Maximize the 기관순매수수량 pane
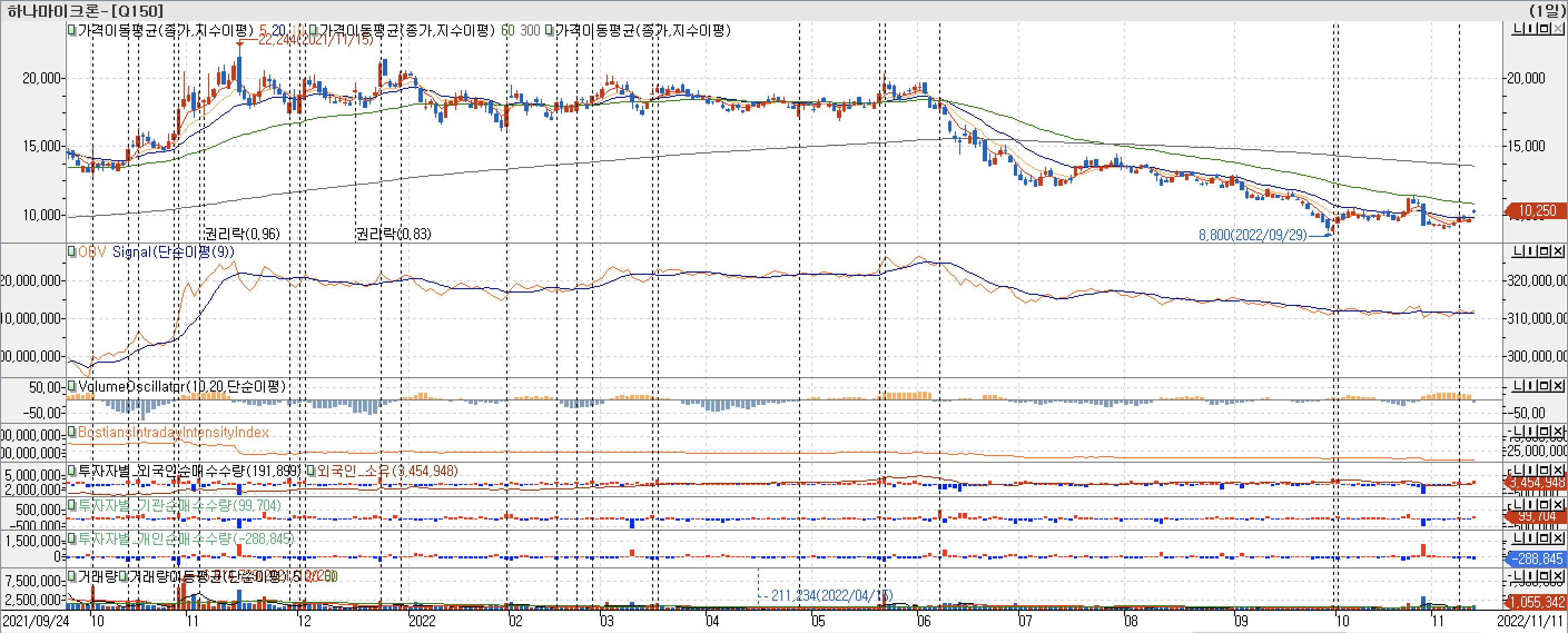This screenshot has width=1568, height=633. tap(1544, 505)
